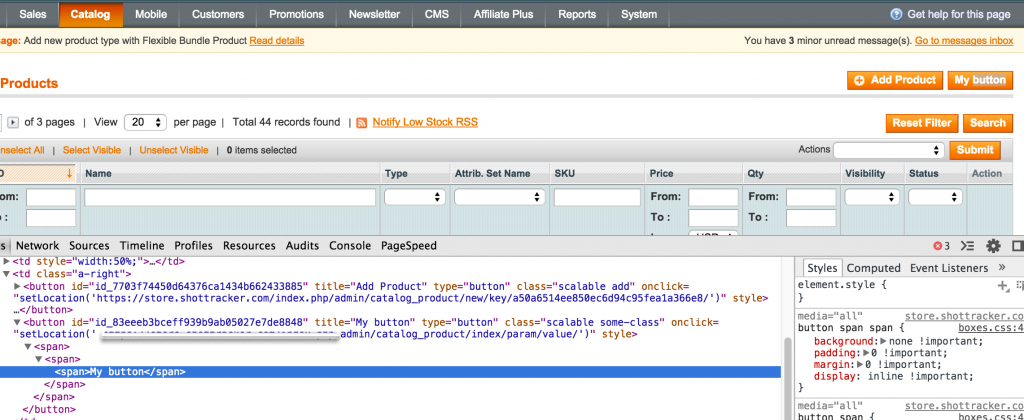Toggle the DevTools console drawer icon
The height and width of the screenshot is (420, 1024).
pos(967,246)
